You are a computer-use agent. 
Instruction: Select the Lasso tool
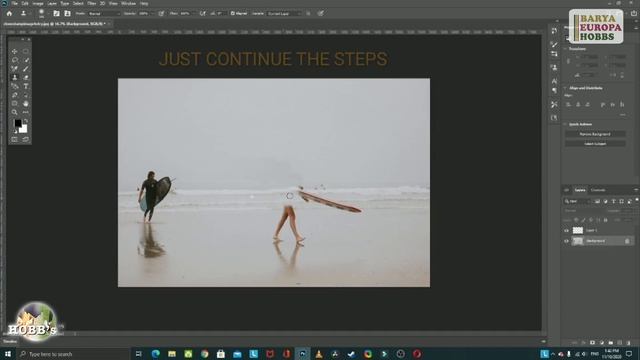pos(15,60)
